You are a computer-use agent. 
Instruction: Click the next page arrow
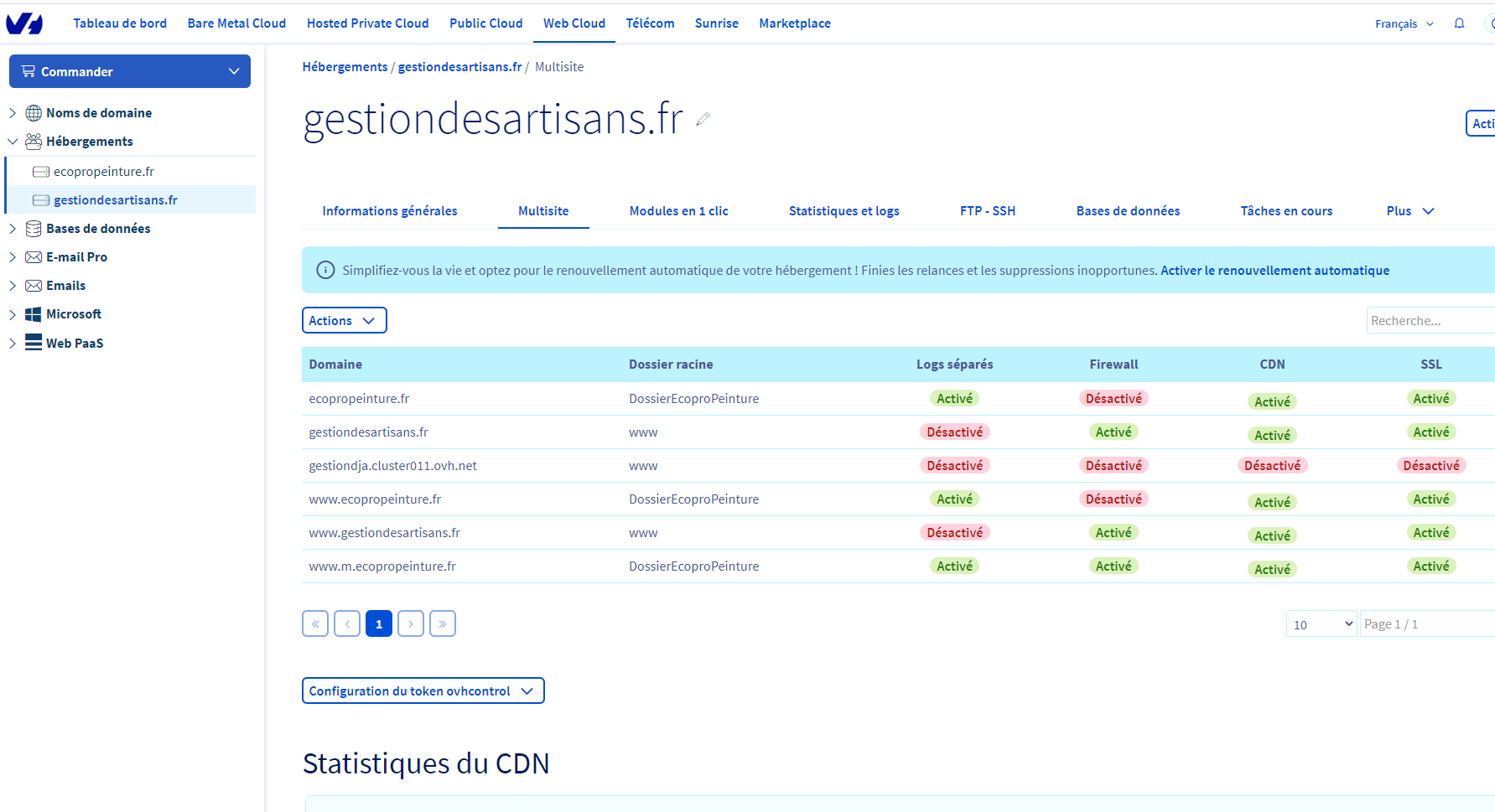[410, 623]
